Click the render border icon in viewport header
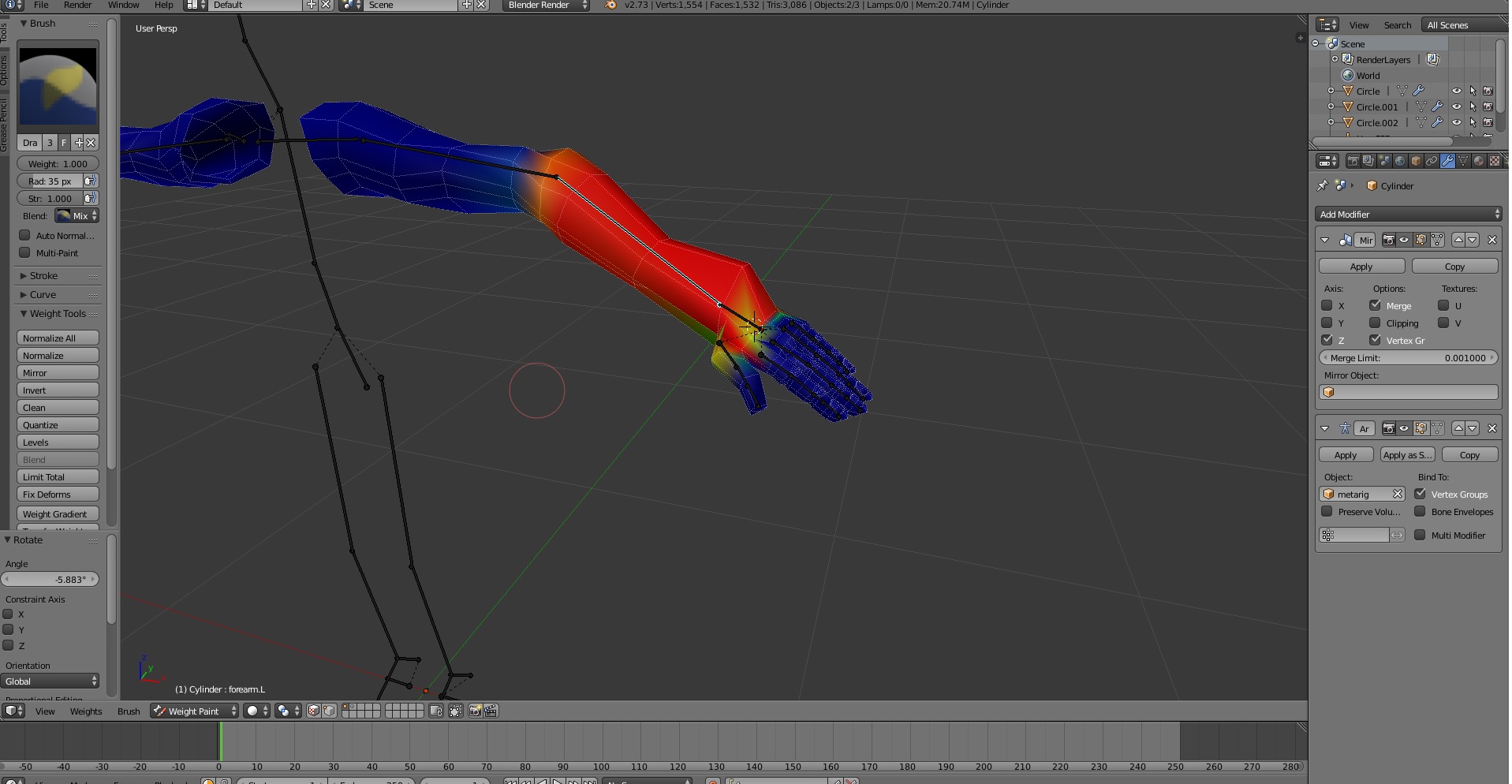This screenshot has width=1512, height=784. coord(455,711)
